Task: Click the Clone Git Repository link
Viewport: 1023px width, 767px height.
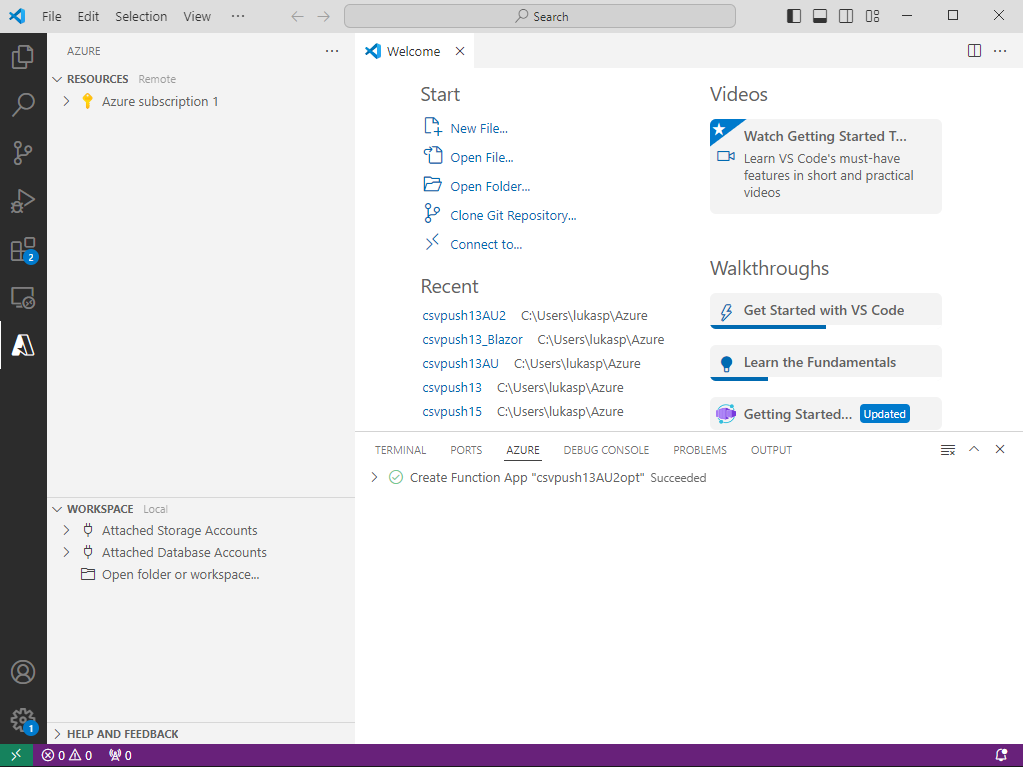Action: tap(513, 215)
